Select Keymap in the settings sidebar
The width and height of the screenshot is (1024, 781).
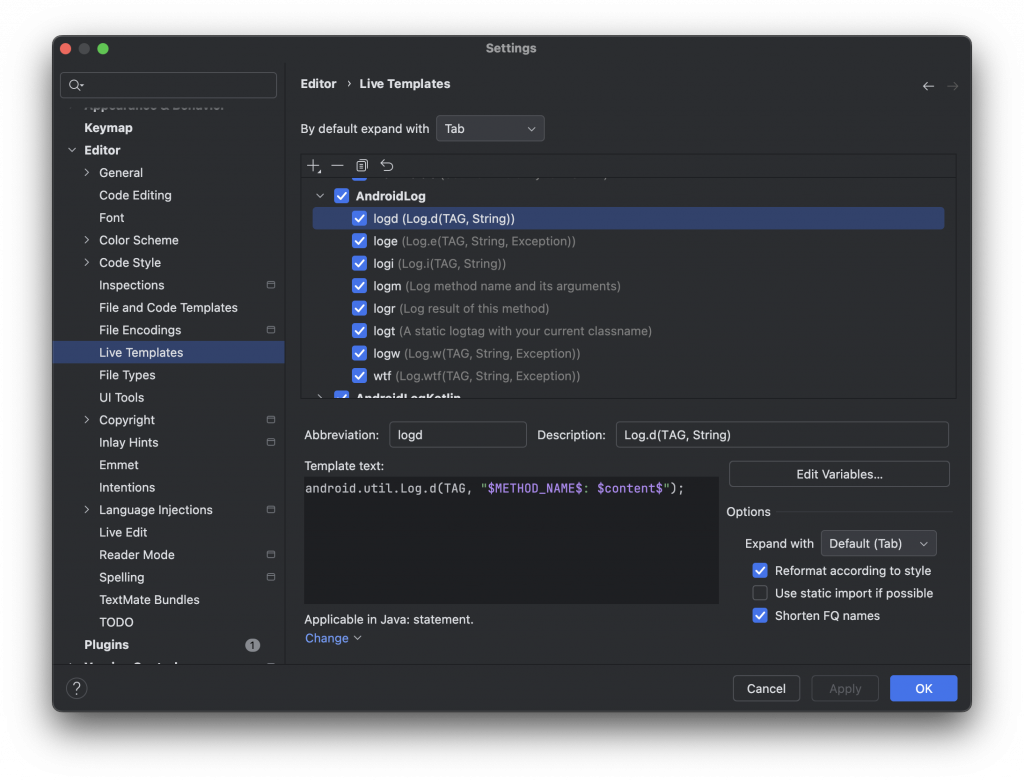pos(108,128)
